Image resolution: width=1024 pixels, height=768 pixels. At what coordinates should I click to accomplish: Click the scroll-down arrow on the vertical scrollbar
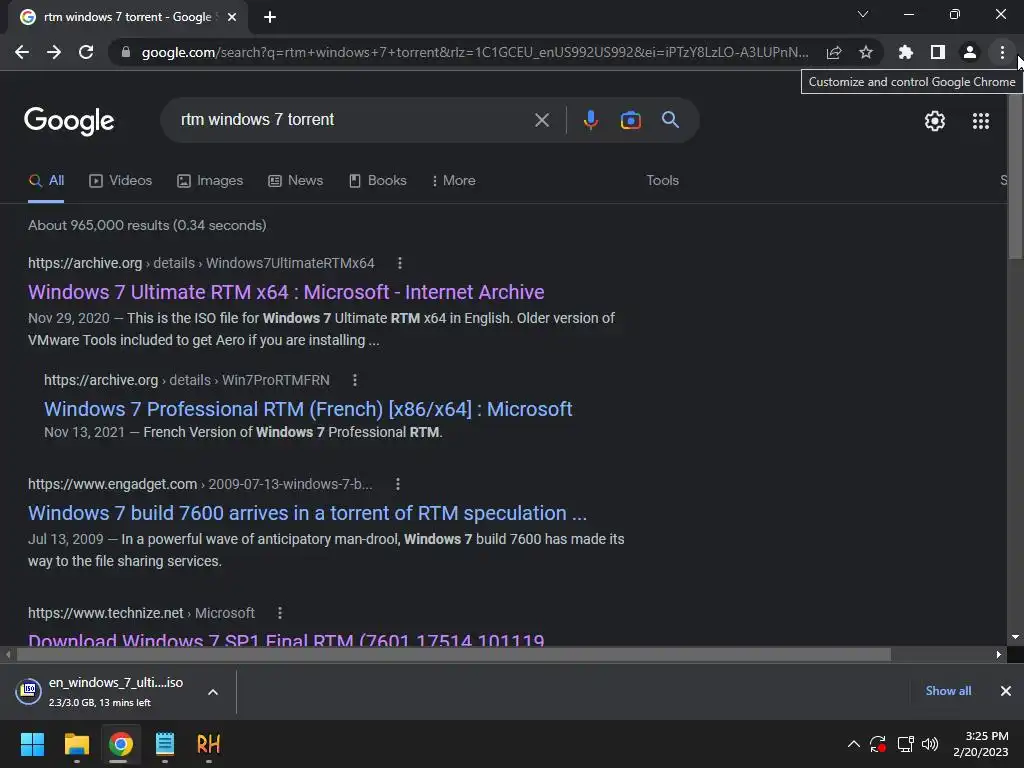[x=1015, y=637]
